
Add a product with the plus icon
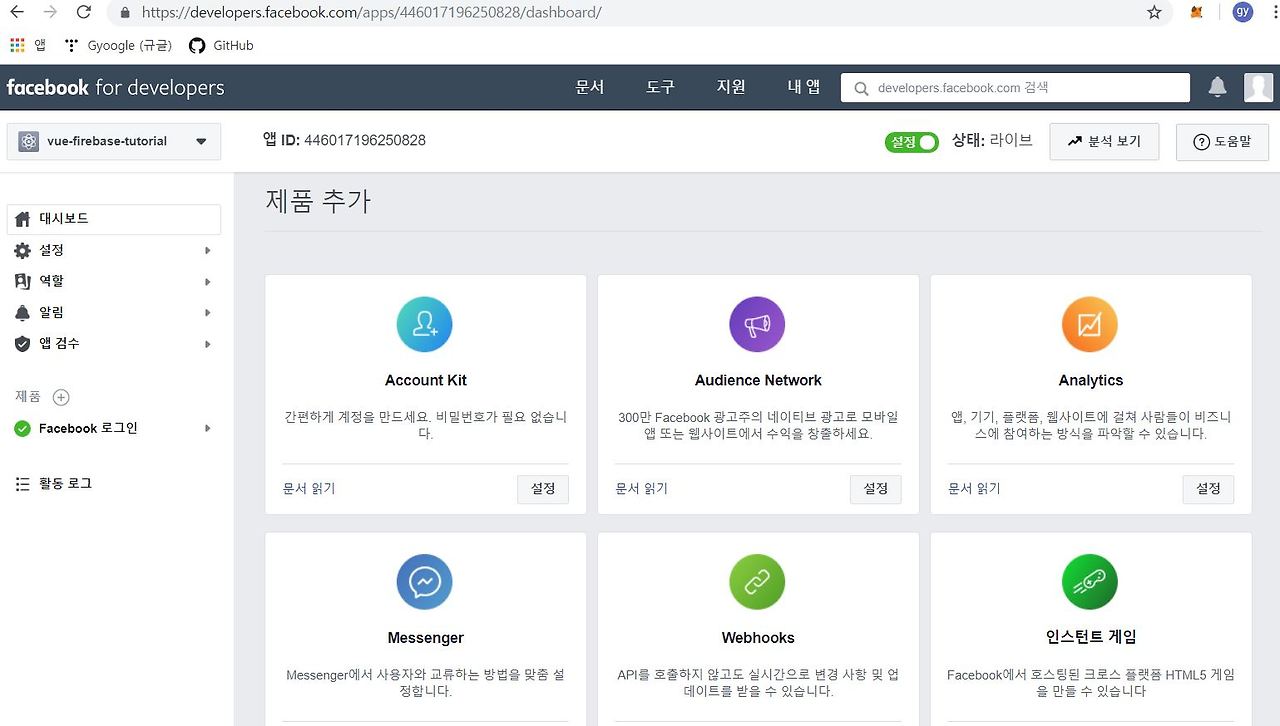click(x=61, y=397)
